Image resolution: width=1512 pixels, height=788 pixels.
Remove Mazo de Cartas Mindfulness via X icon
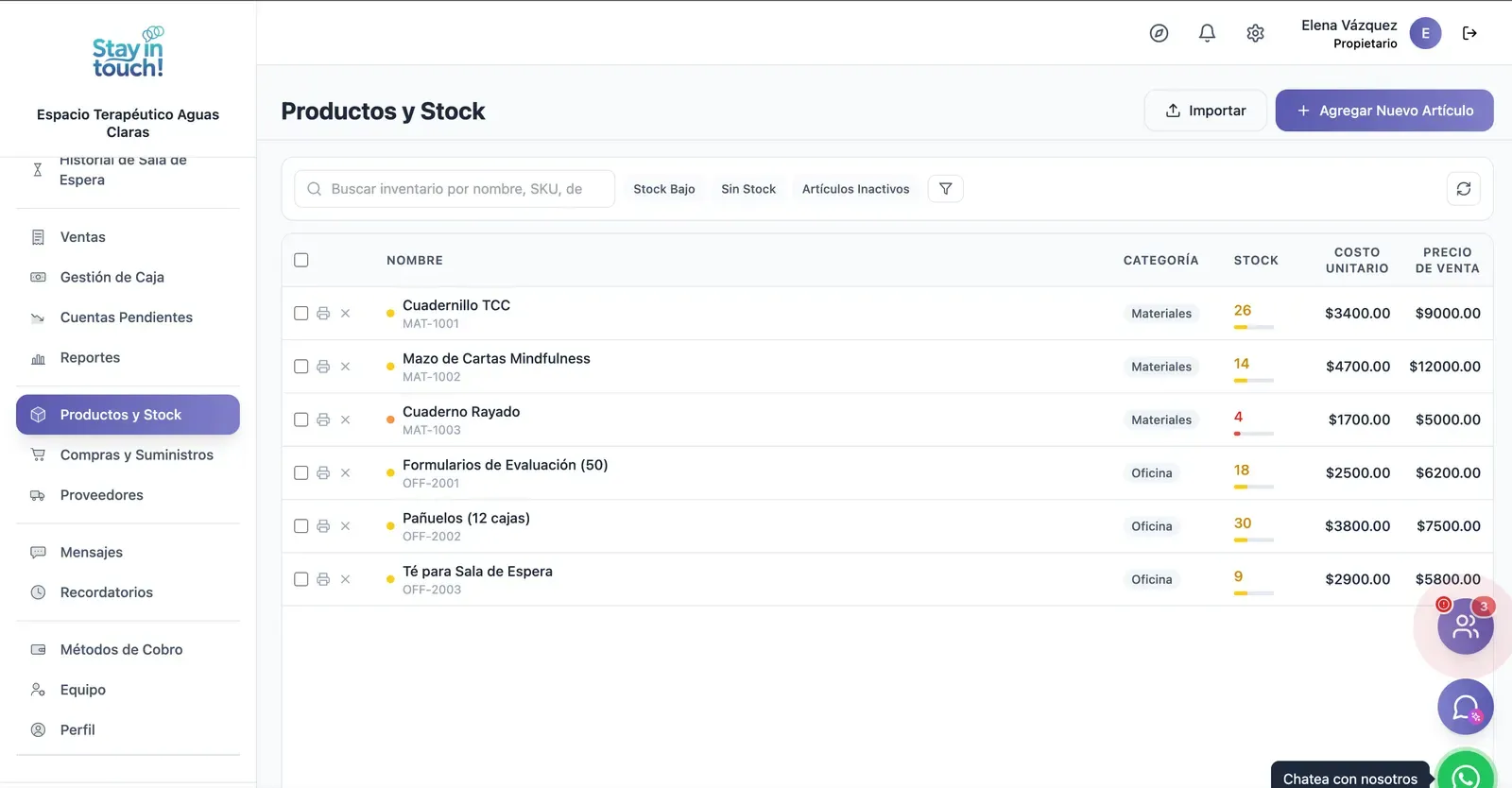point(345,367)
